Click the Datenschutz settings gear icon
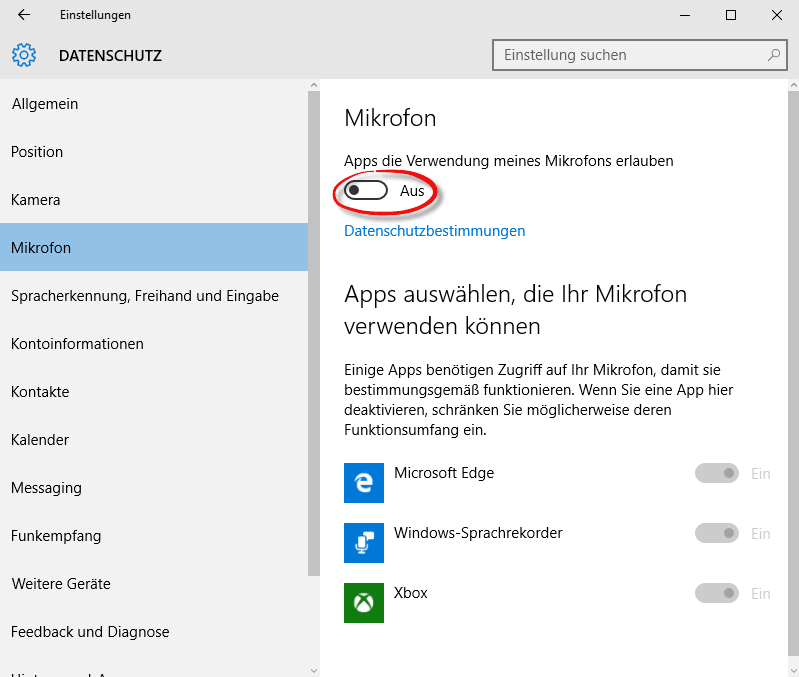 click(x=24, y=55)
